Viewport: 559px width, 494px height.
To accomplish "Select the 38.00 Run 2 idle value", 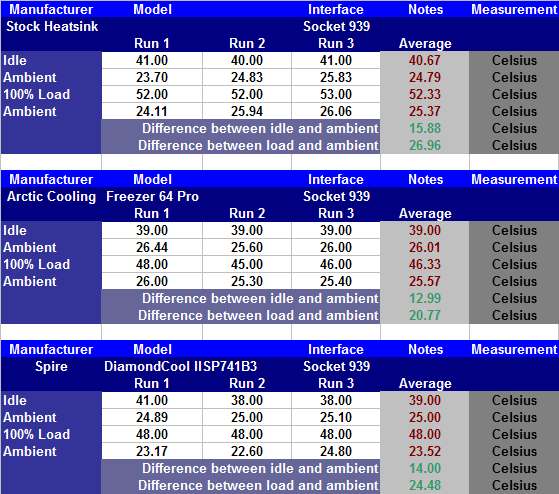I will [247, 400].
